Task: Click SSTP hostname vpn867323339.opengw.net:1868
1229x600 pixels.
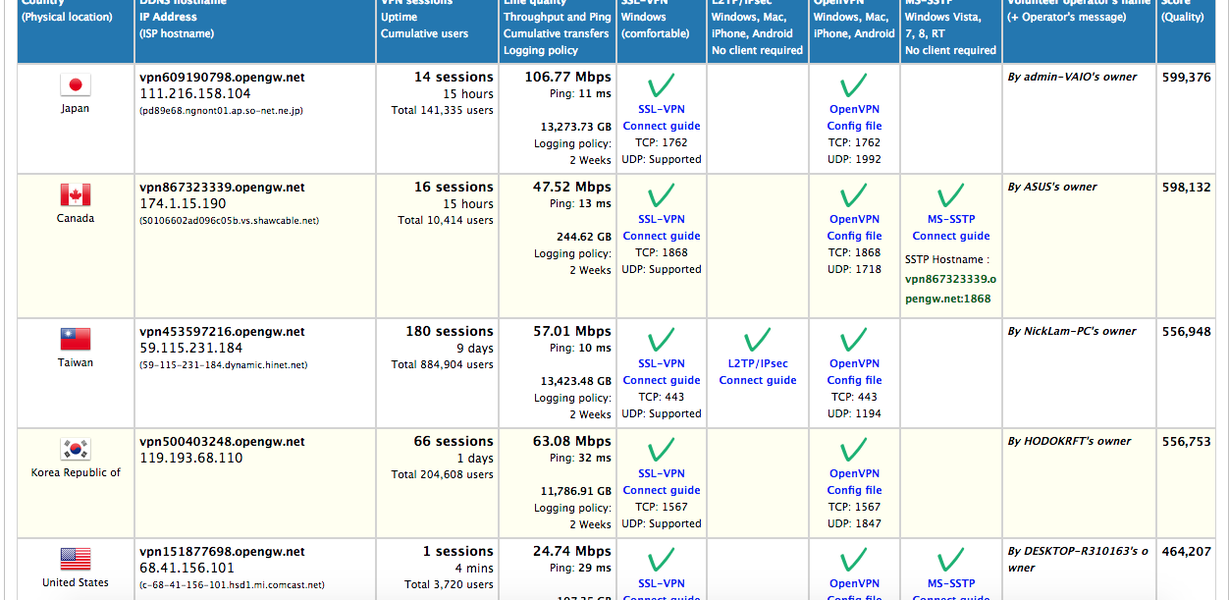Action: point(950,289)
